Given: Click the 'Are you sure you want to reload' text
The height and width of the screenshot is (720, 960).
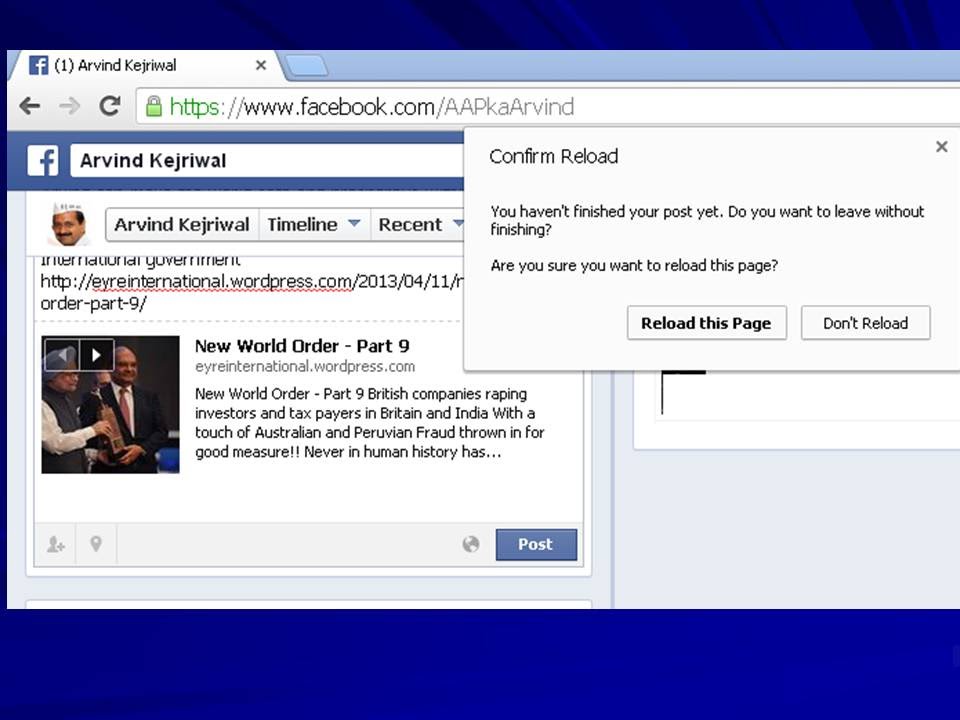Looking at the screenshot, I should 634,266.
